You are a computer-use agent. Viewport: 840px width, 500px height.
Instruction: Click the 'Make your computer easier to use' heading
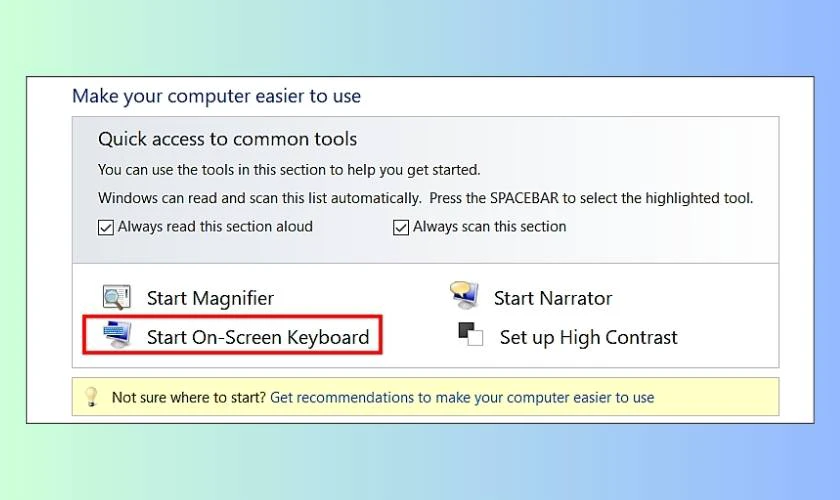216,96
